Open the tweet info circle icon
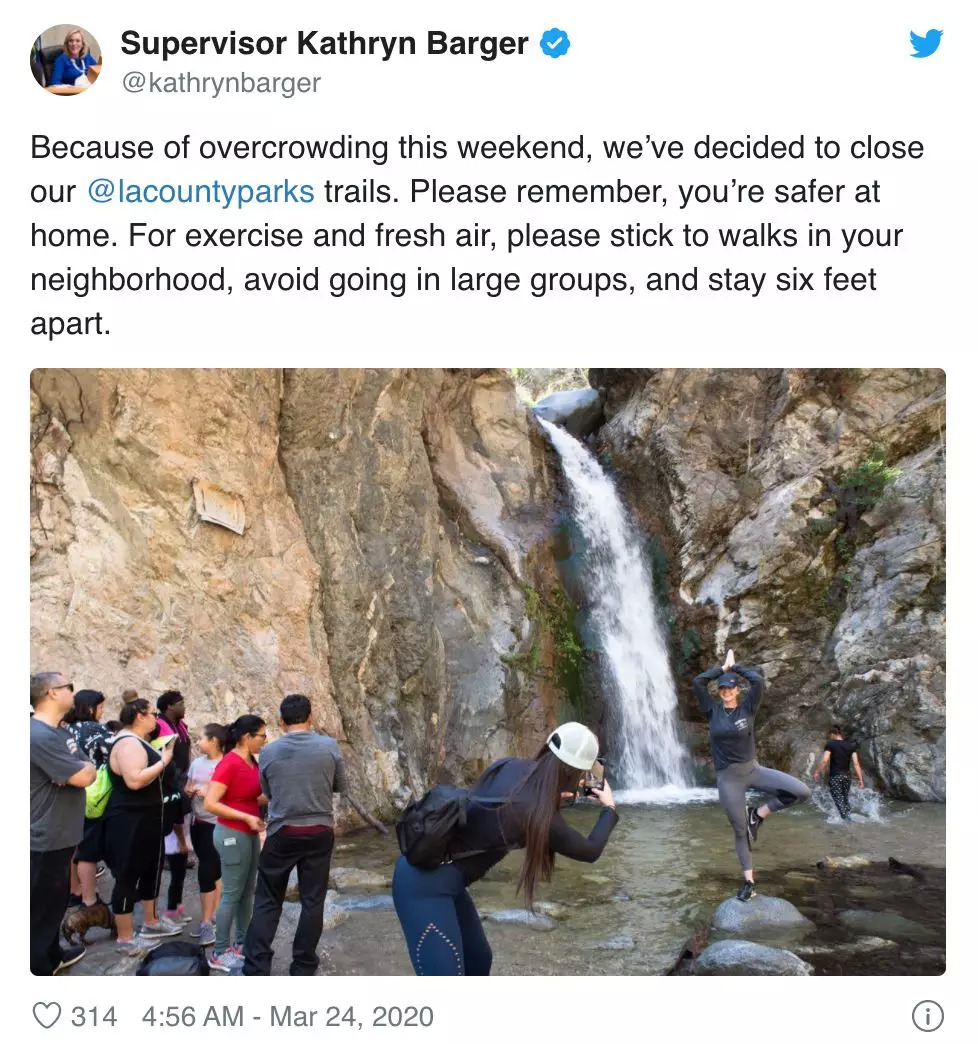Screen dimensions: 978x1044 (x=927, y=1016)
